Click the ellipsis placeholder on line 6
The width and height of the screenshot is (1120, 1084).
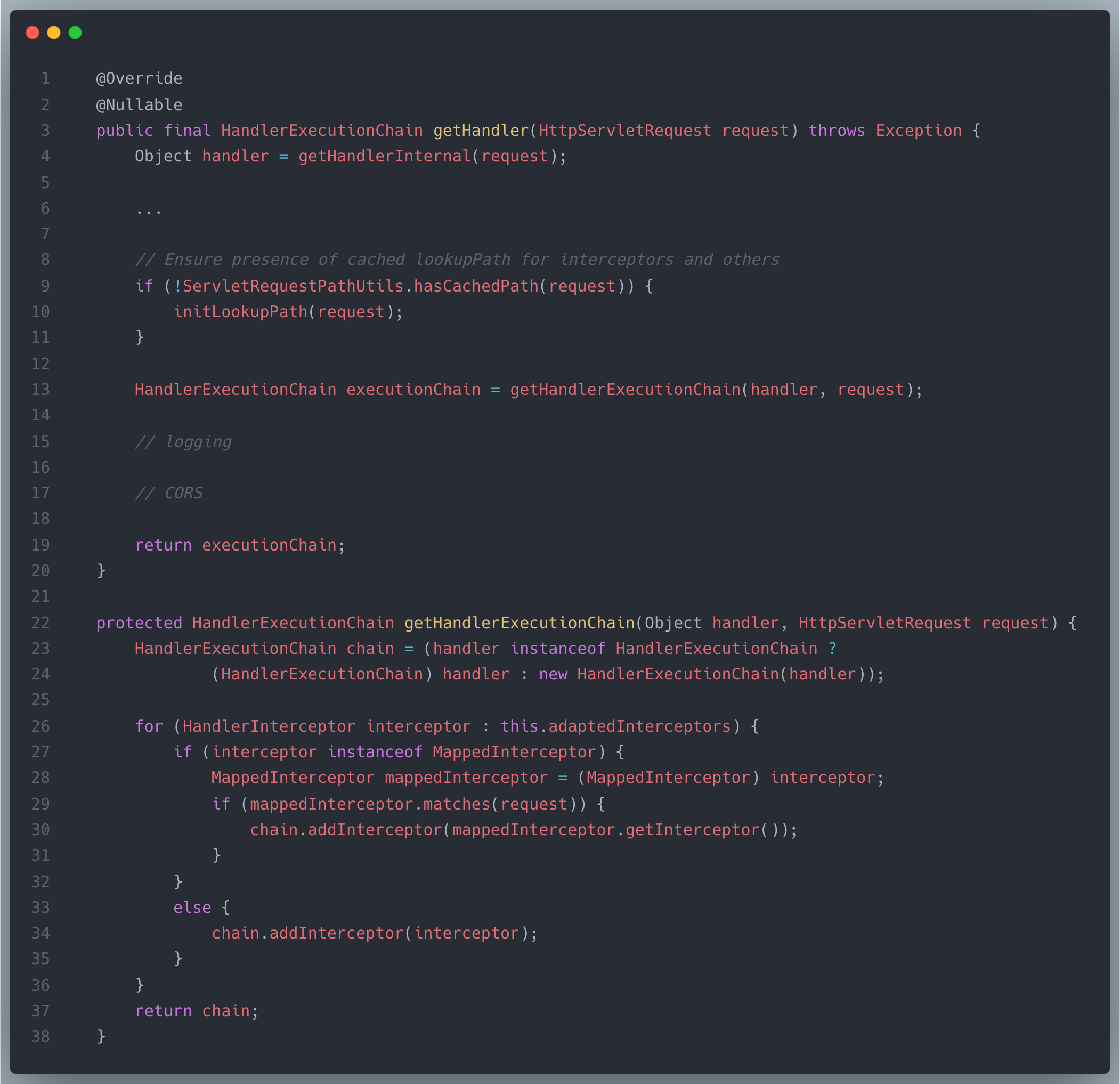[x=149, y=210]
